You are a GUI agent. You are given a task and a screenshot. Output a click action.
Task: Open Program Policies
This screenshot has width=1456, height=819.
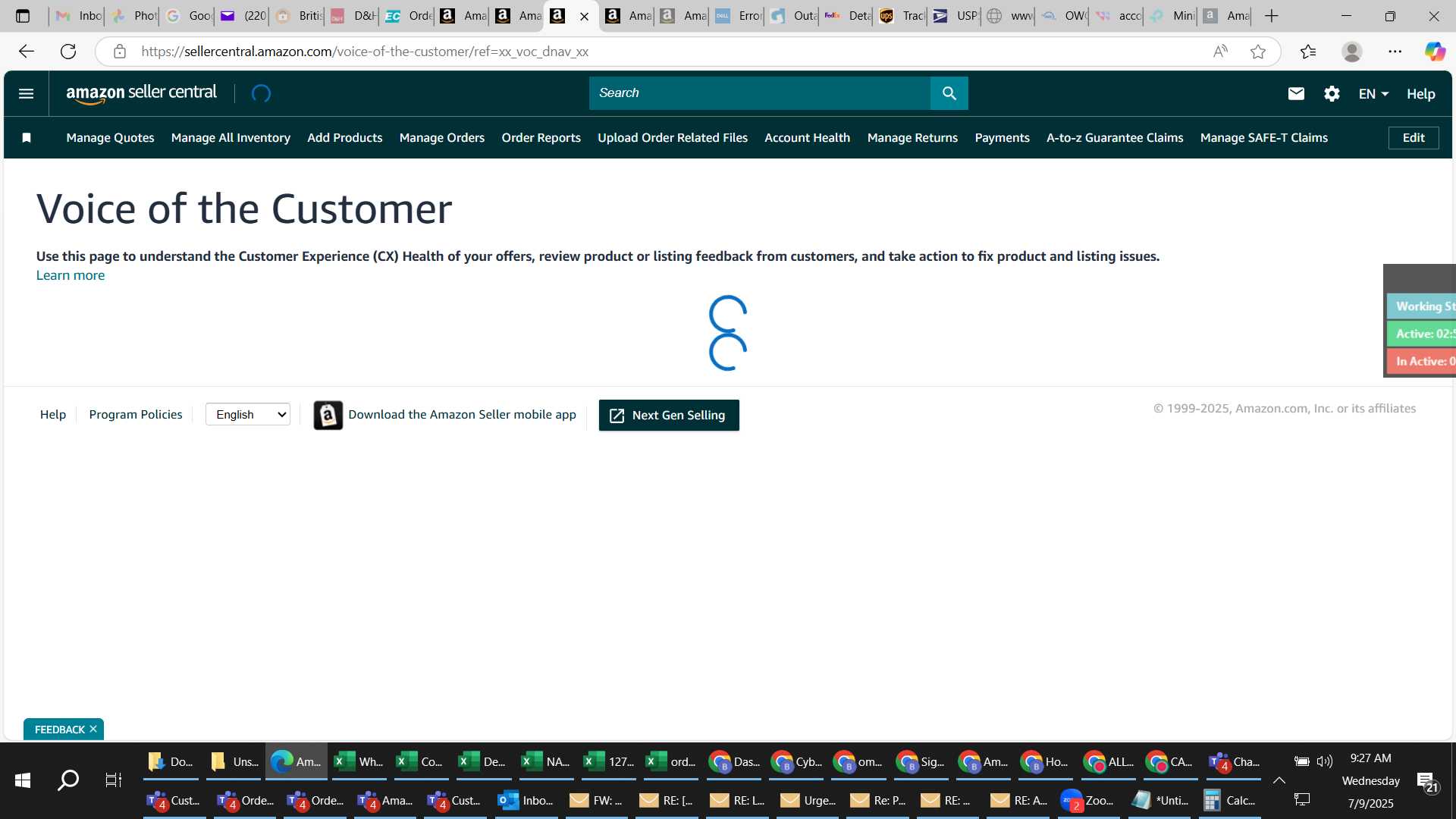click(136, 414)
